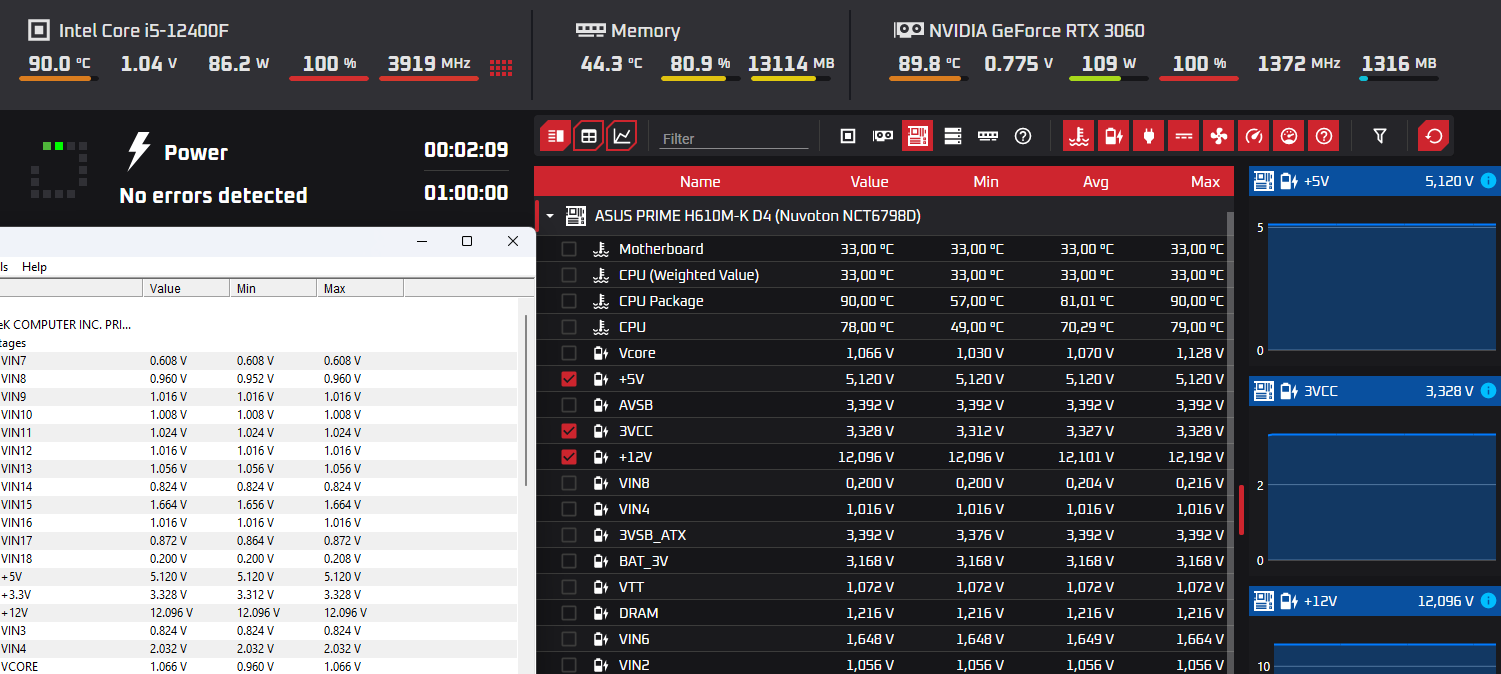Toggle the memory module source filter icon

[988, 136]
